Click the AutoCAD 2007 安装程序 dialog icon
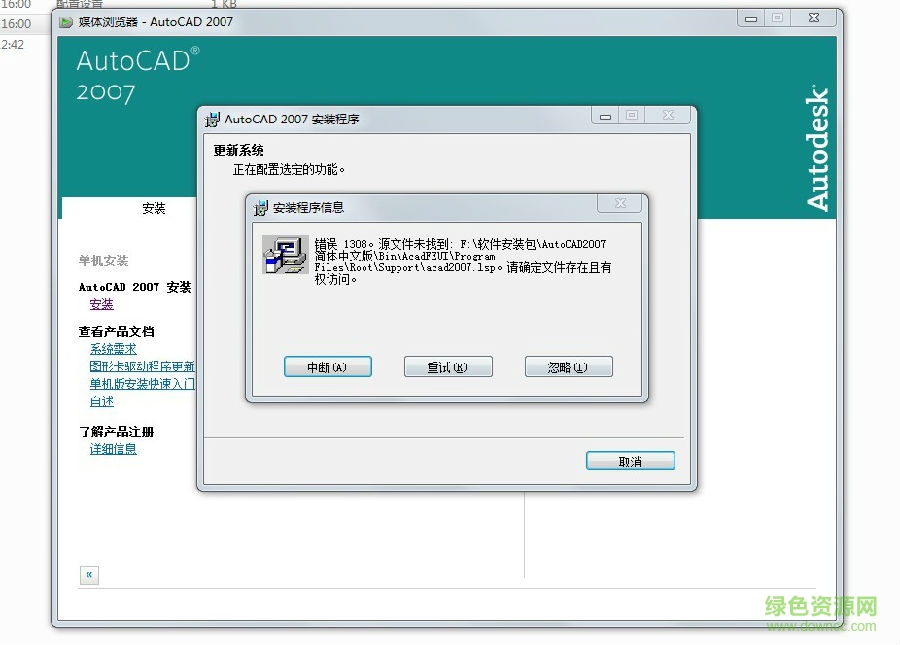Image resolution: width=900 pixels, height=645 pixels. tap(212, 117)
